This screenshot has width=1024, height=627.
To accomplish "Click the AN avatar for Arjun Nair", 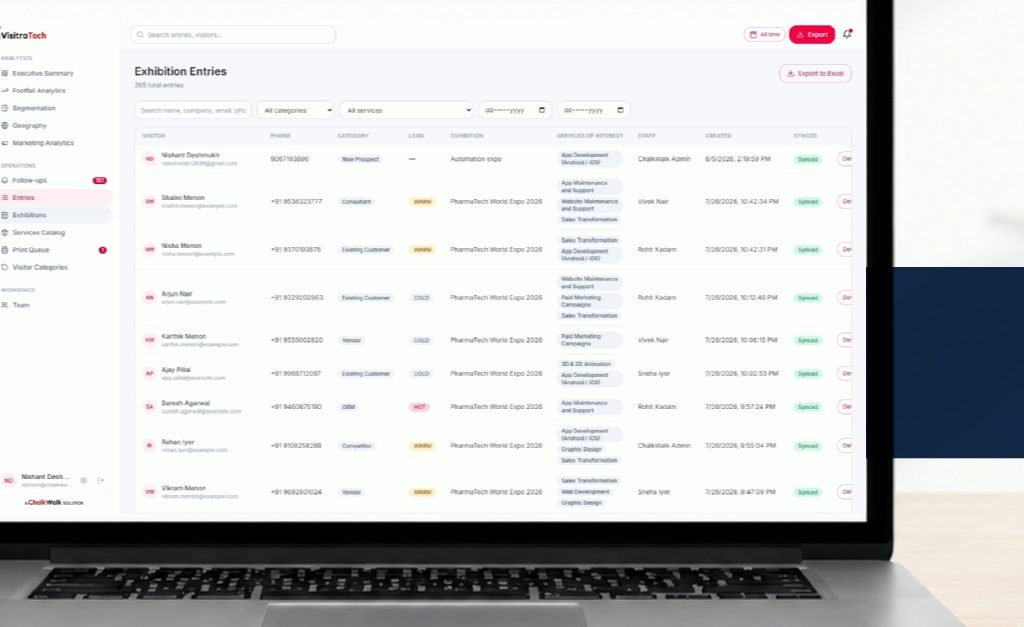I will [150, 298].
